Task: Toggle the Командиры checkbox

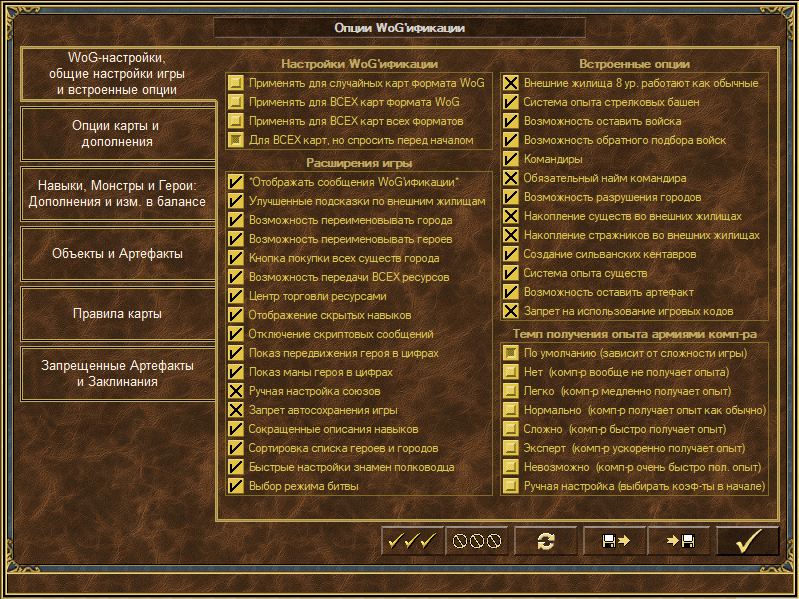Action: (511, 159)
